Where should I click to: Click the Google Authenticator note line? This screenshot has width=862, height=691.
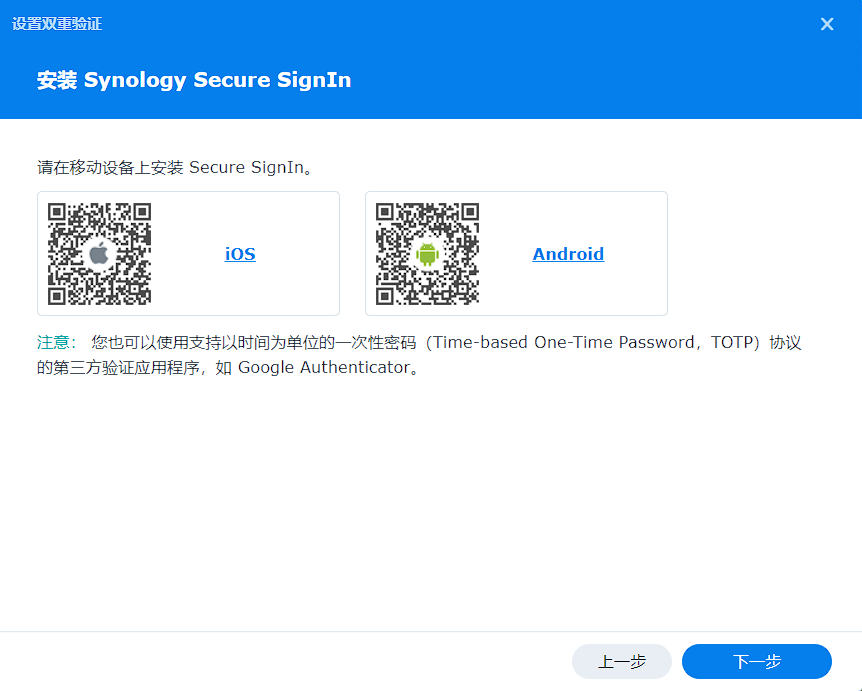[x=228, y=367]
